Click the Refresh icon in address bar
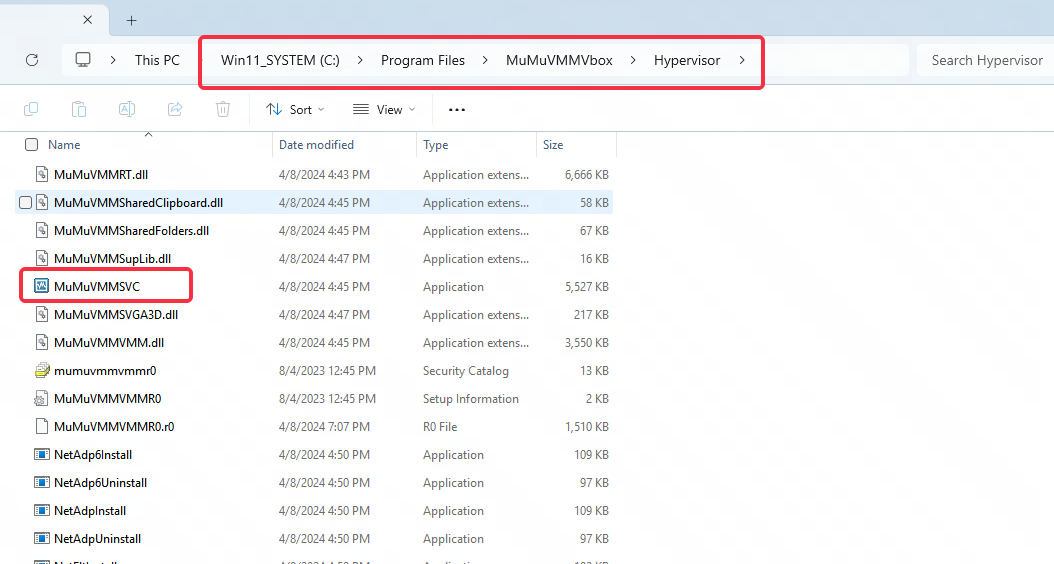 32,60
